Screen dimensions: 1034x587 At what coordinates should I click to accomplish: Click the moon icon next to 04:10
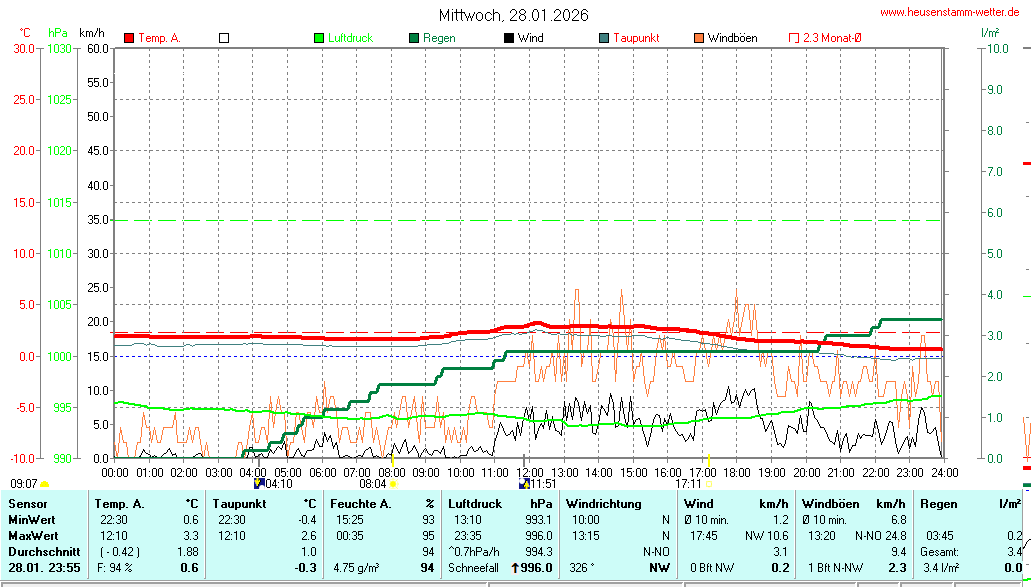pyautogui.click(x=260, y=484)
